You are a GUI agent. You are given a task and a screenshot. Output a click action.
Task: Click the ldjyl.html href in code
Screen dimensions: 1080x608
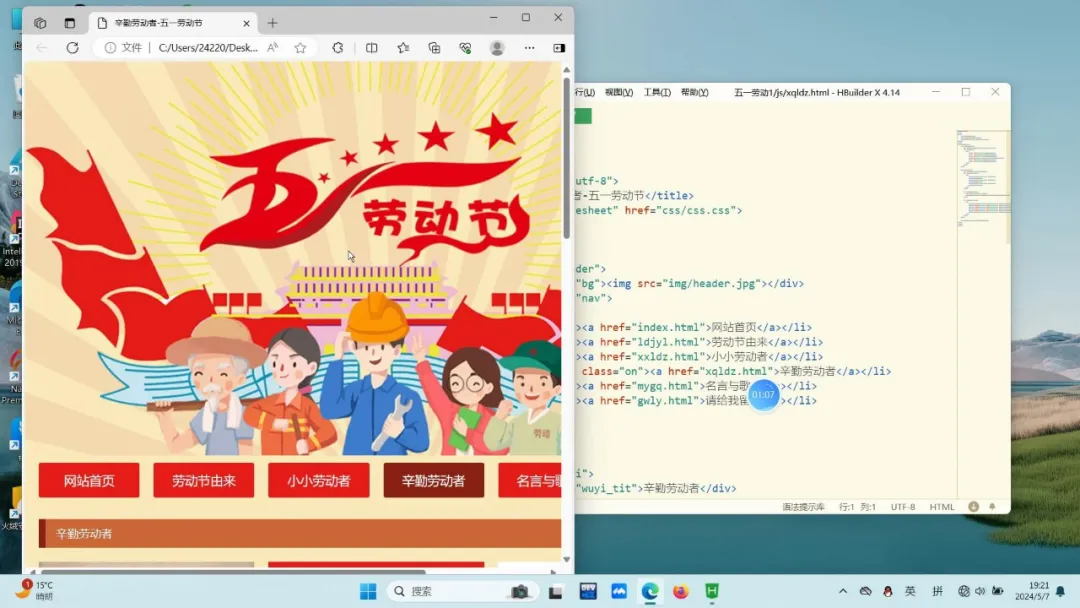click(x=672, y=342)
